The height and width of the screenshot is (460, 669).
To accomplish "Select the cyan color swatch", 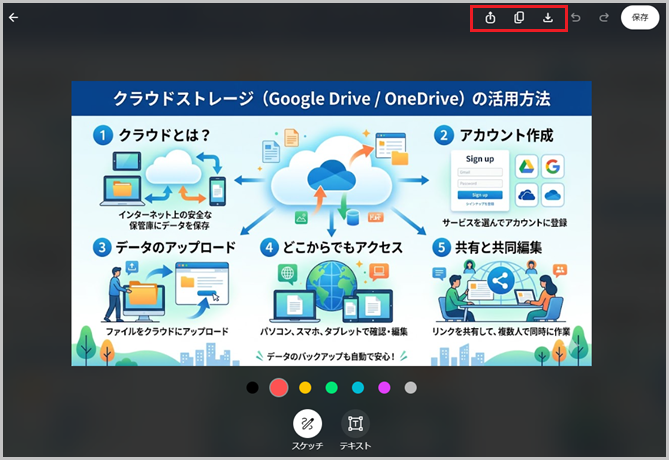I will tap(358, 387).
